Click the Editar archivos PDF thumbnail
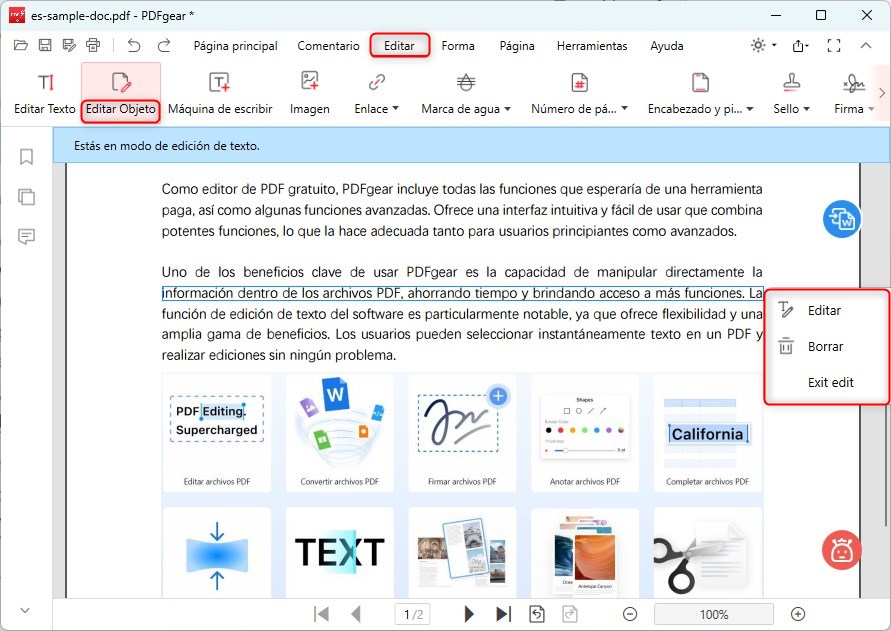This screenshot has height=631, width=891. point(216,433)
